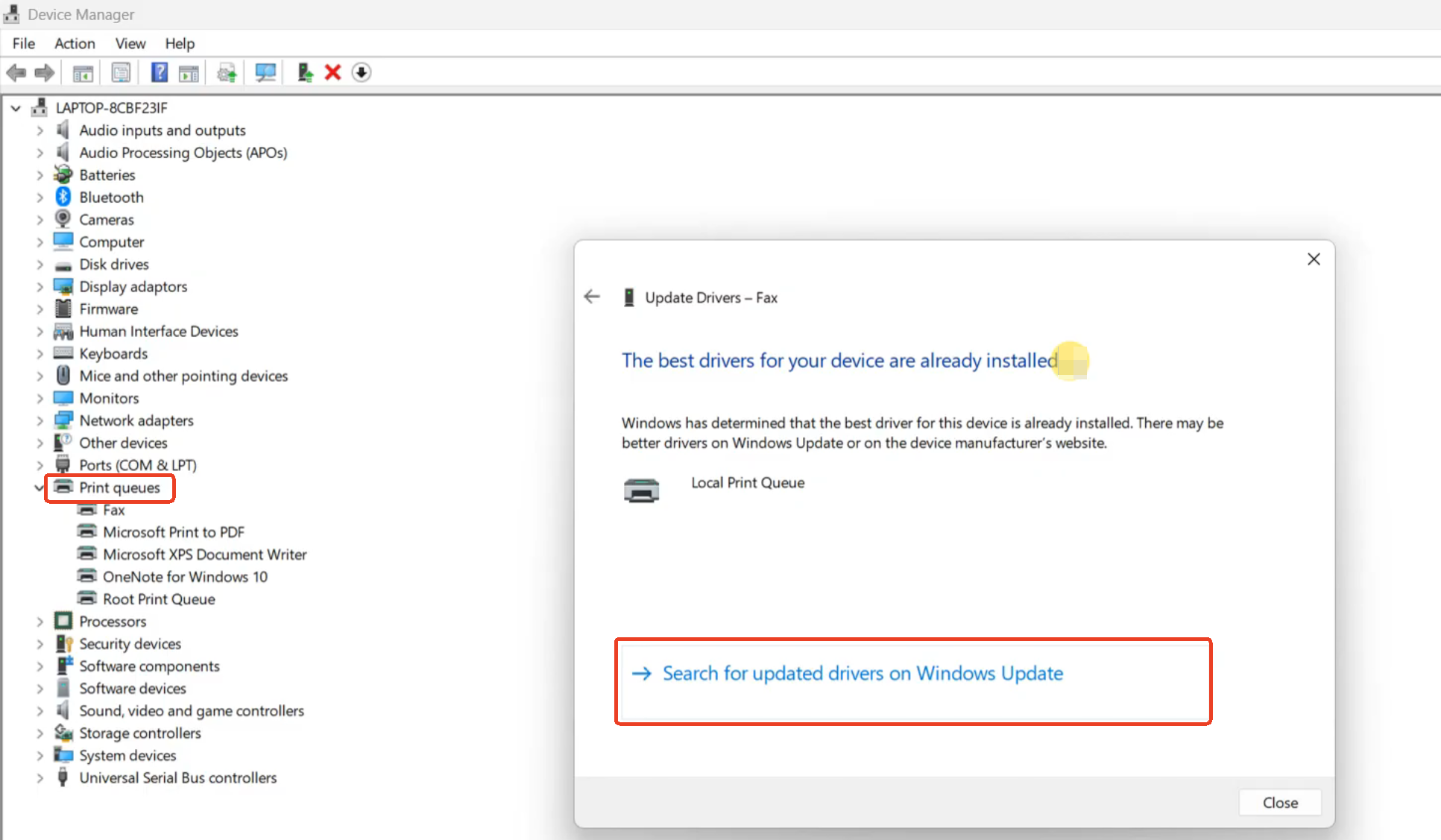
Task: Select Audio Processing Objects (APOs)
Action: 183,153
